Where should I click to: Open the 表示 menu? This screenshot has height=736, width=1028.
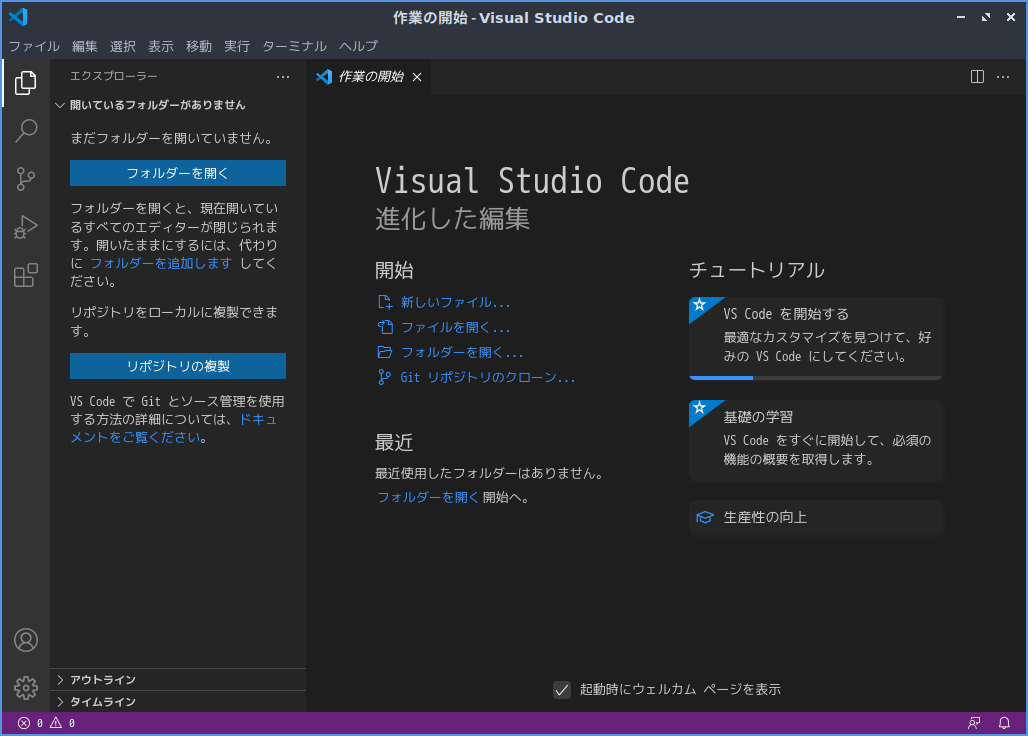161,46
